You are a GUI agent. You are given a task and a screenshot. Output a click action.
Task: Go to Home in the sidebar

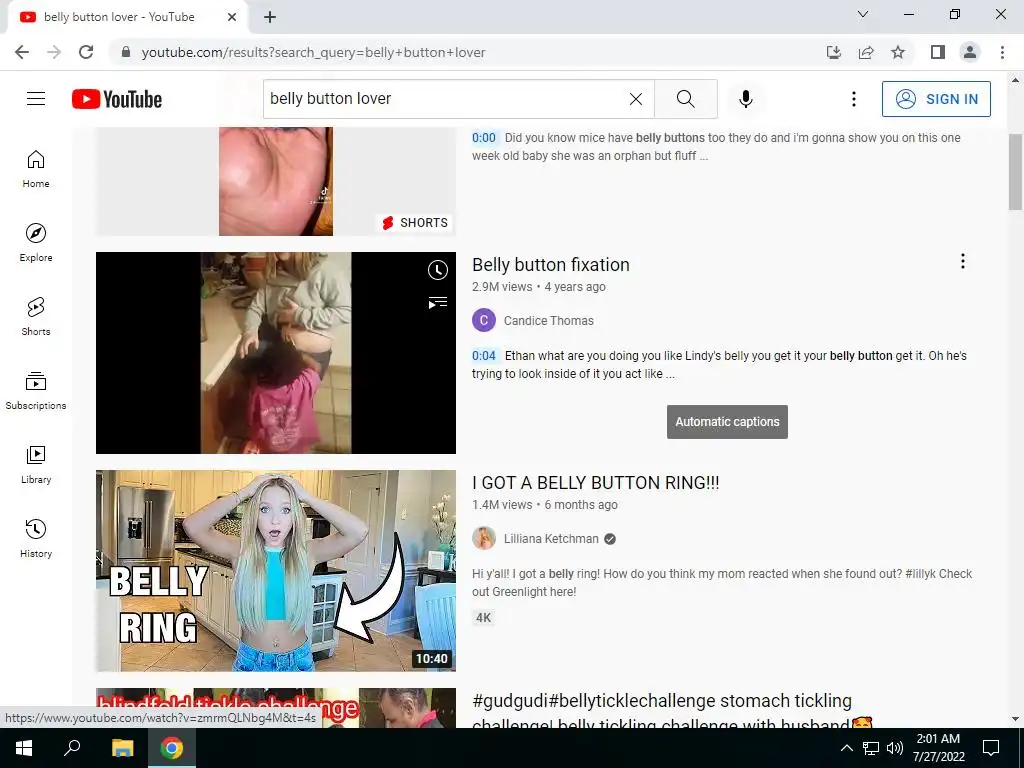point(36,168)
